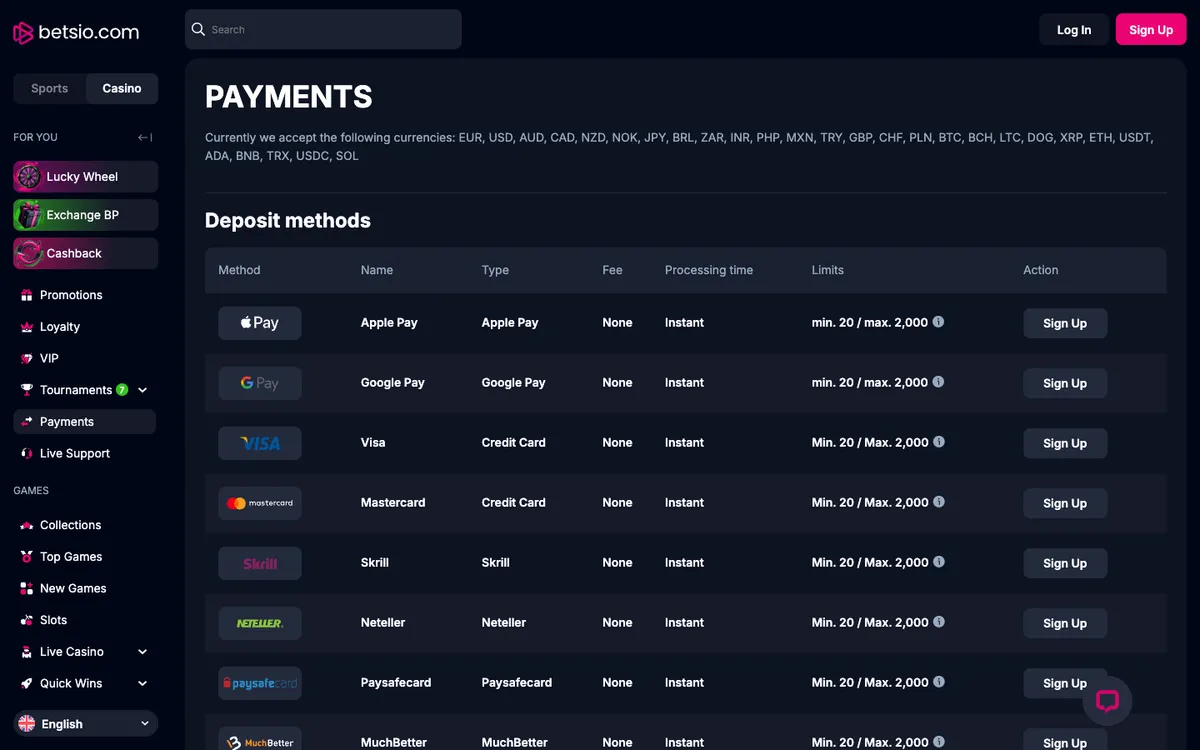Click the Lucky Wheel banner
Screen dimensions: 1200x750
[x=86, y=176]
